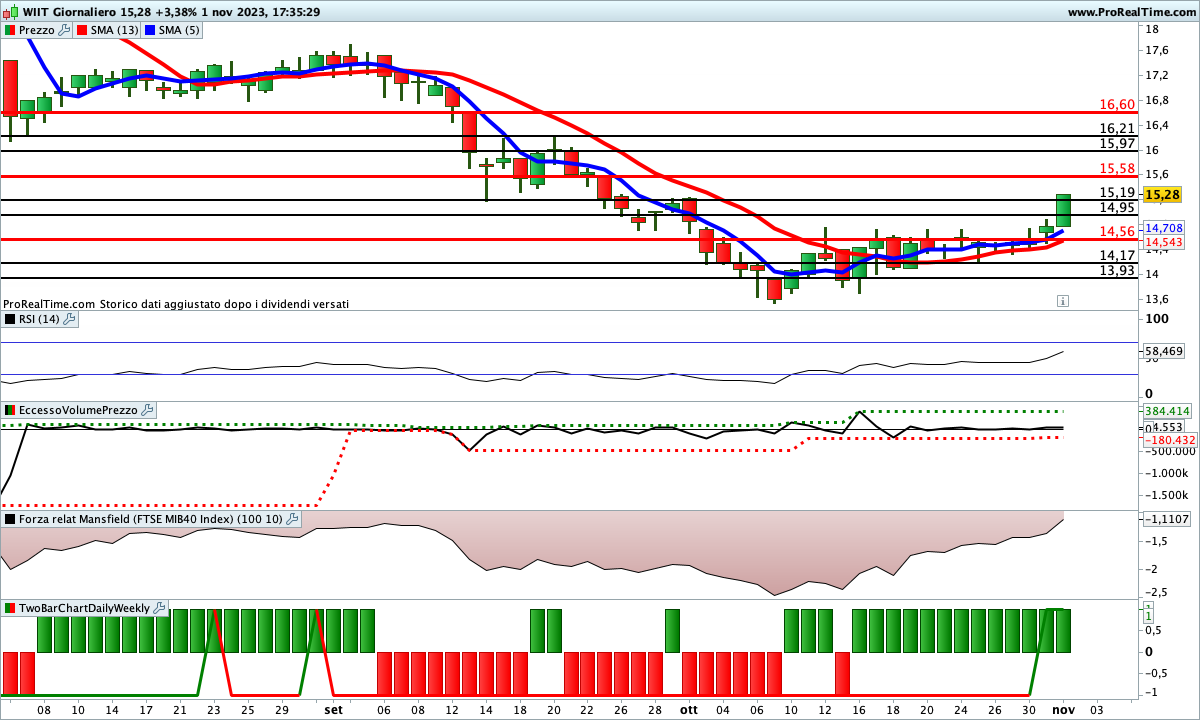Click the candlestick chart icon beside WIIT title
Viewport: 1200px width, 720px height.
10,12
